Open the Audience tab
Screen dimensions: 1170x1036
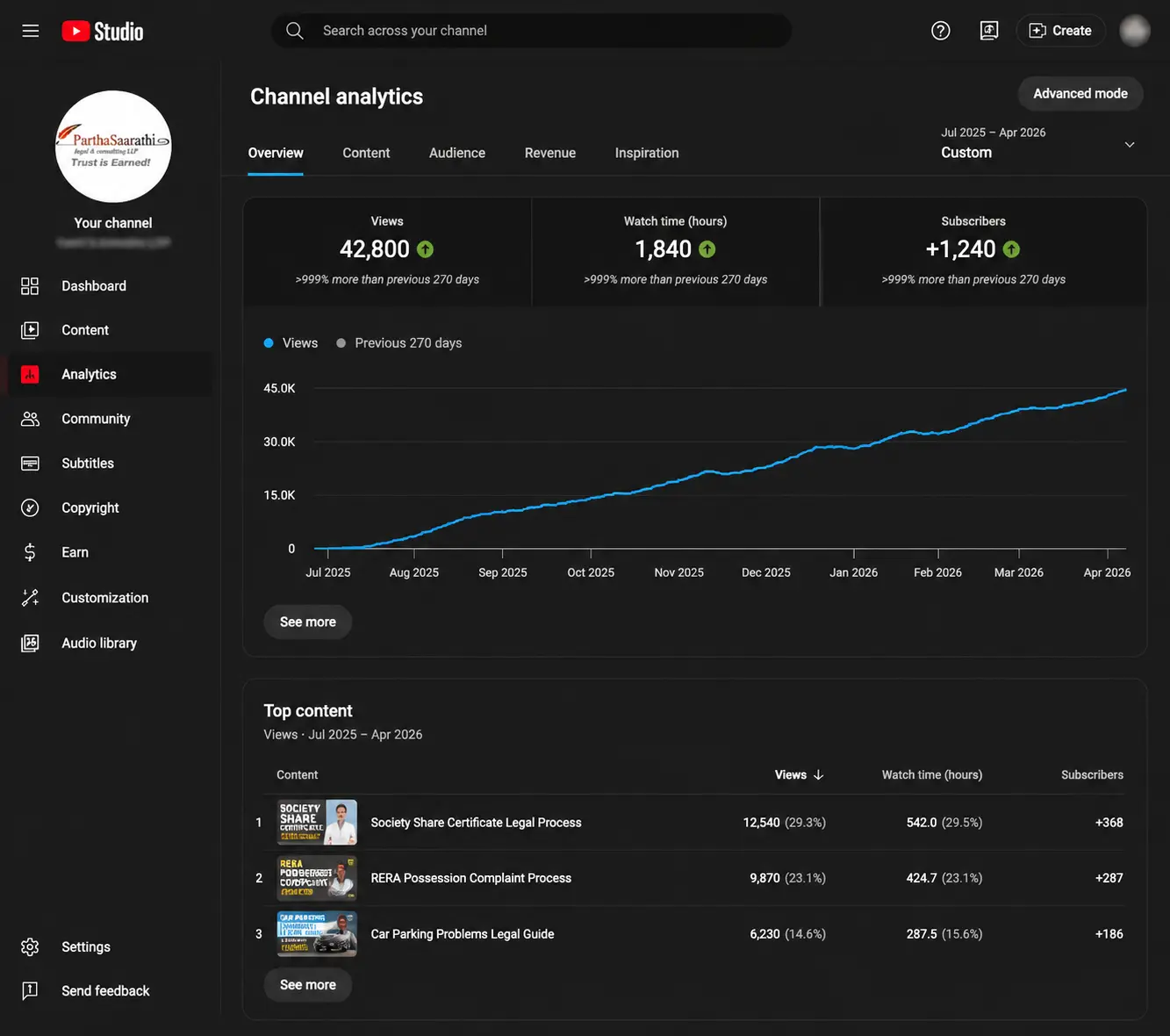(x=457, y=153)
